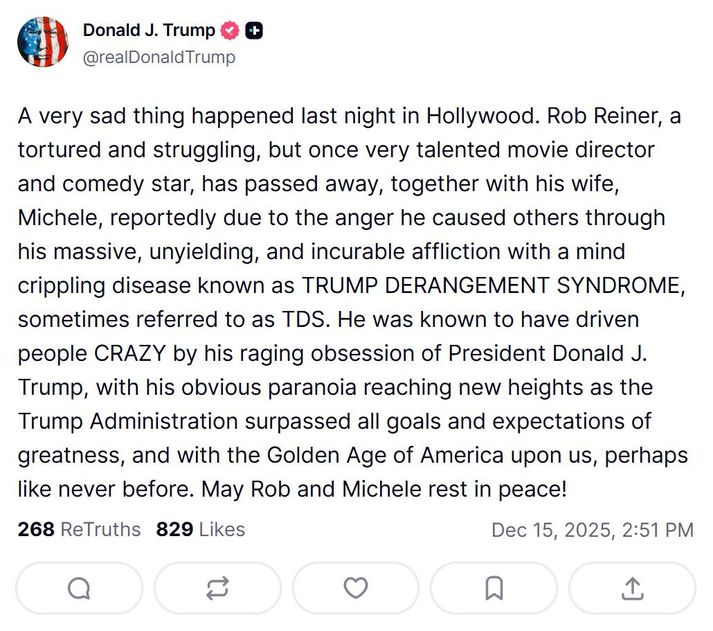
Task: Click the red verified checkmark badge
Action: 231,31
